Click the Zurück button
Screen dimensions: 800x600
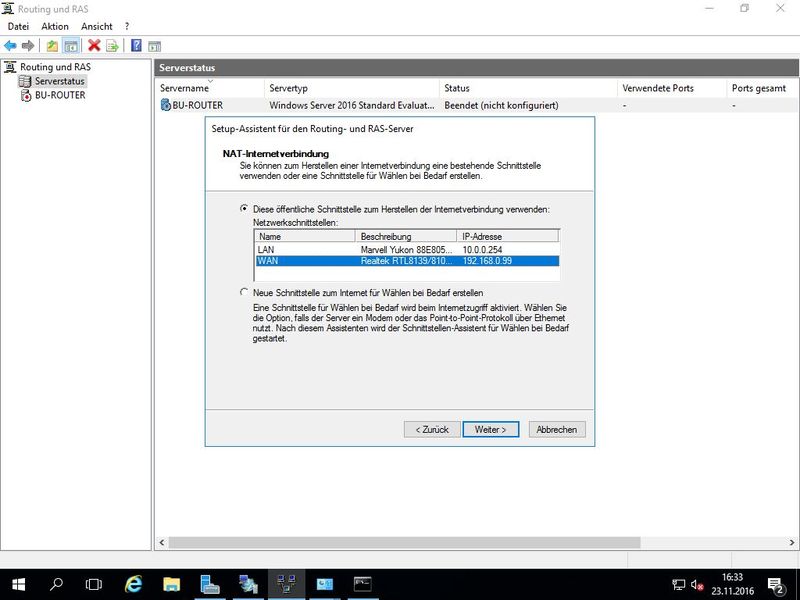432,430
